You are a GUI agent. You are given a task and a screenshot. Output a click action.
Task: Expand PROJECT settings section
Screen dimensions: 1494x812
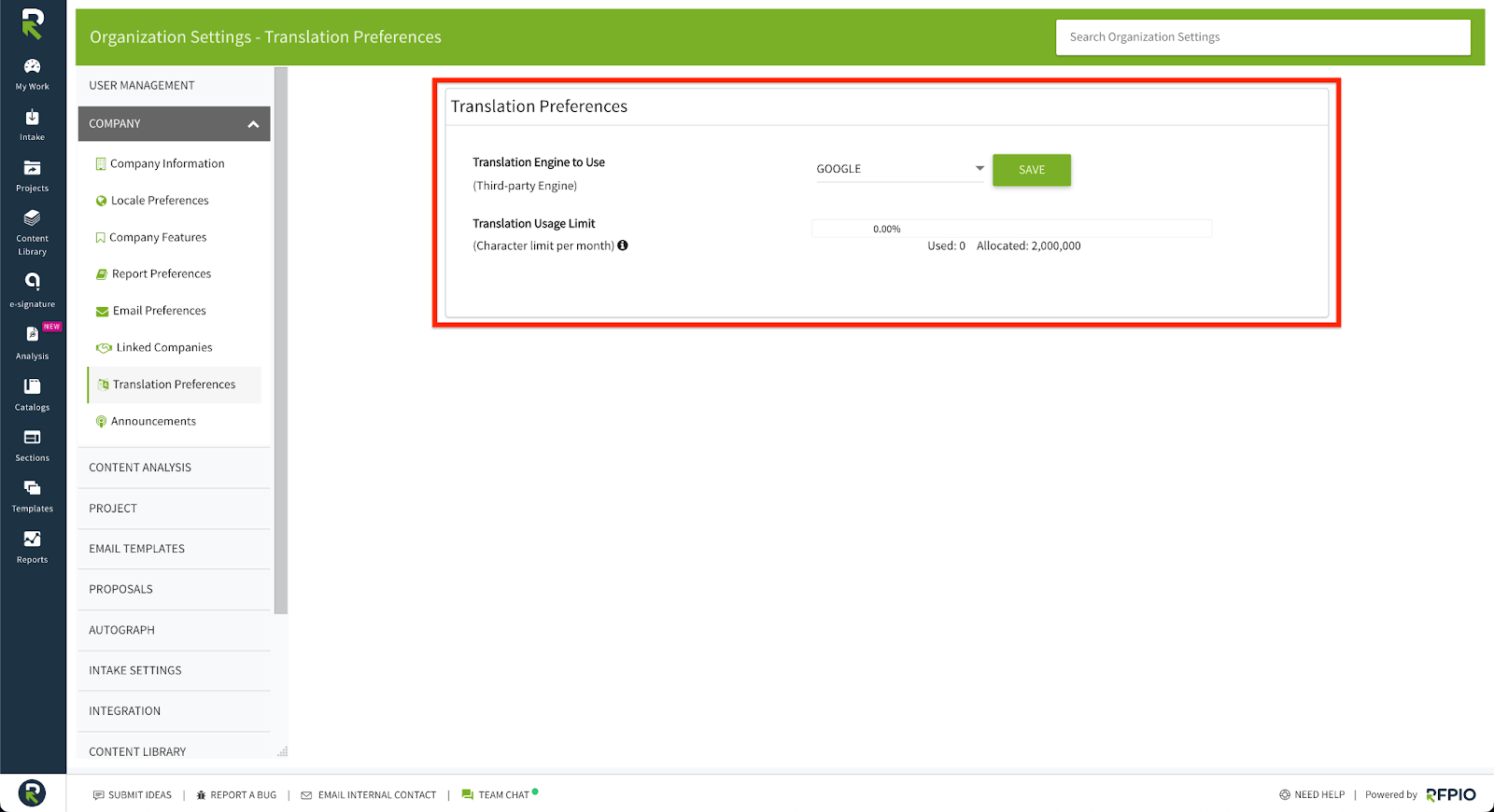point(175,509)
